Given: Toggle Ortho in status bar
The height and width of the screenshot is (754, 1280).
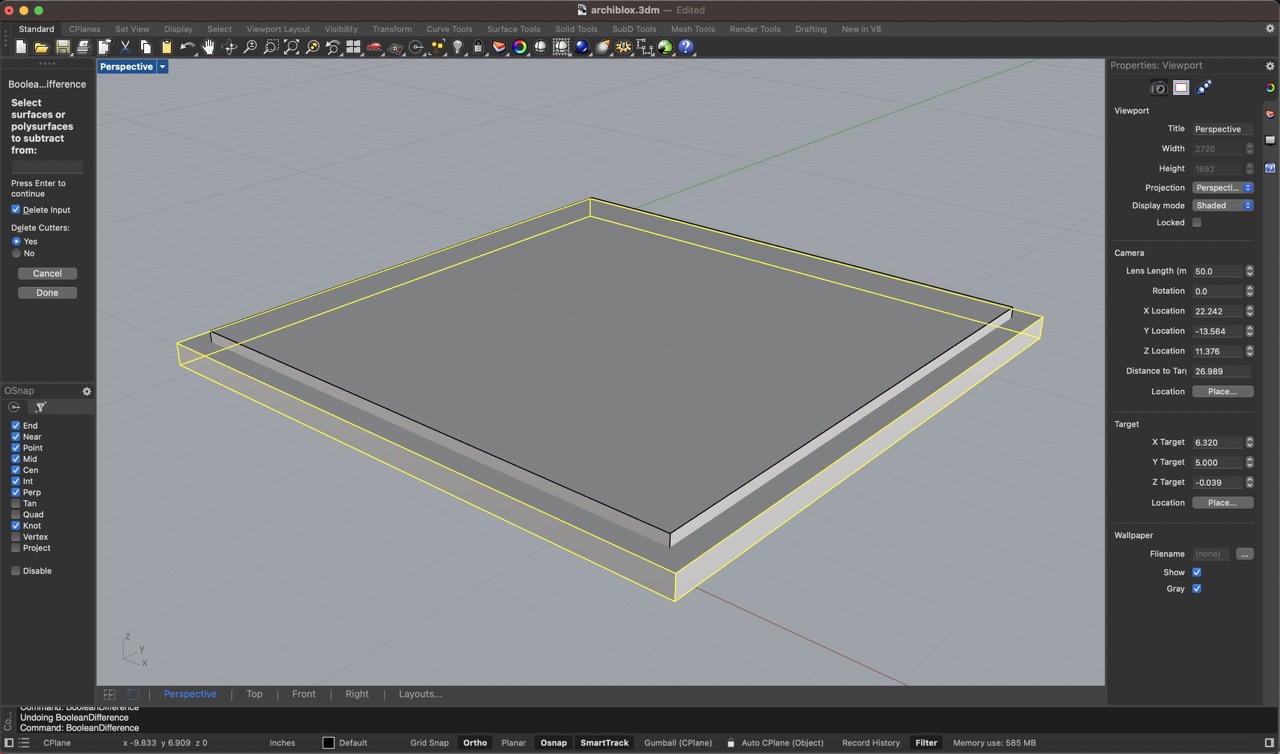Looking at the screenshot, I should tap(475, 743).
